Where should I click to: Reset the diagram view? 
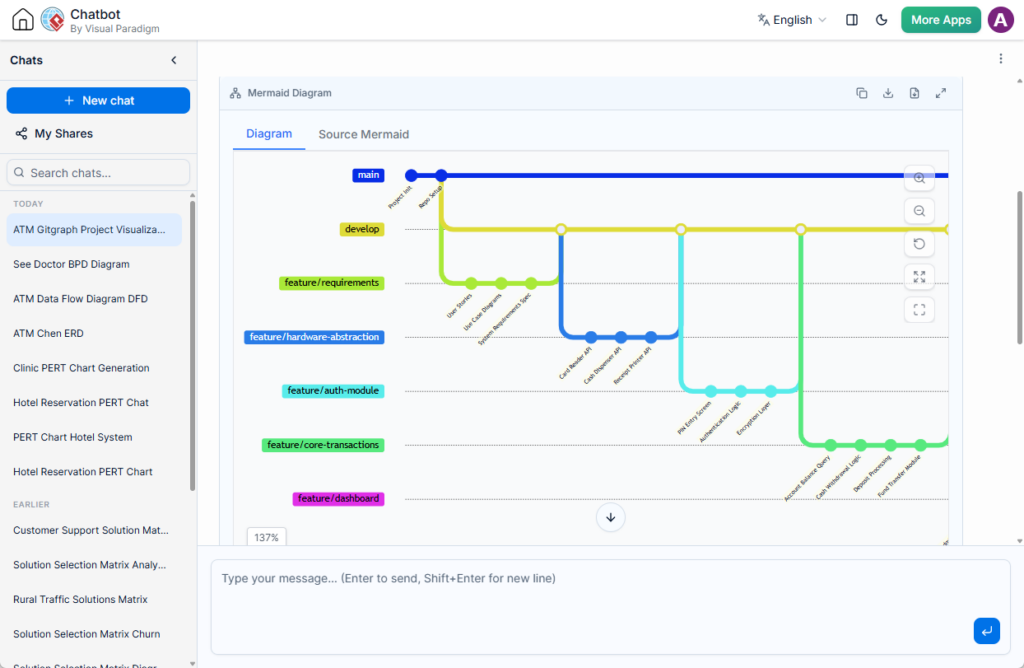point(919,244)
